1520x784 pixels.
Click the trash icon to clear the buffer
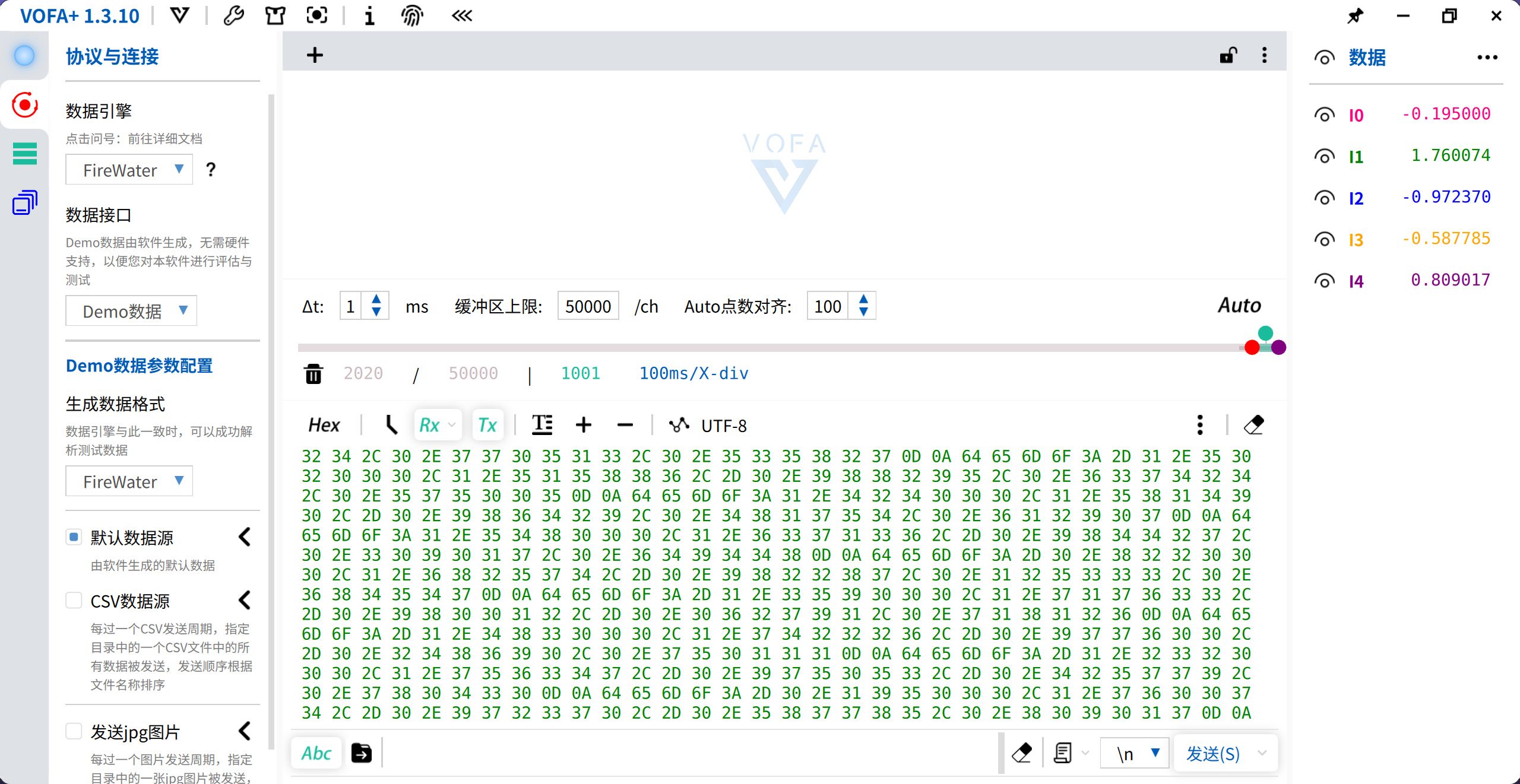click(313, 374)
